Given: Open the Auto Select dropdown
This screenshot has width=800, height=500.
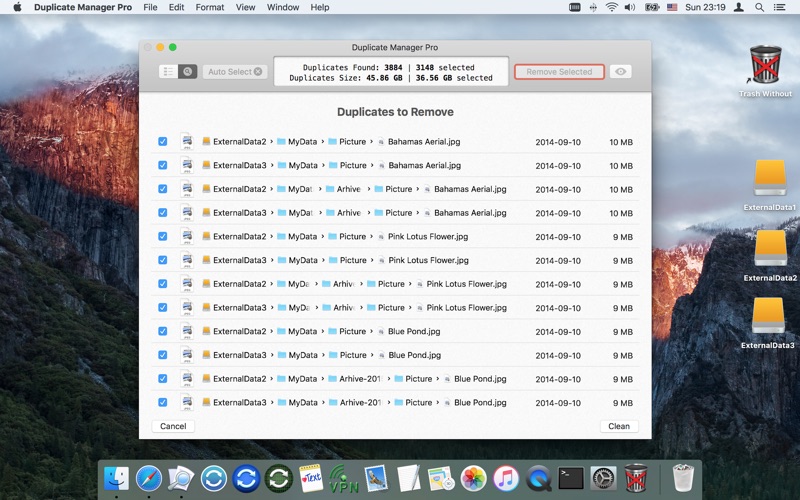Looking at the screenshot, I should (x=235, y=72).
